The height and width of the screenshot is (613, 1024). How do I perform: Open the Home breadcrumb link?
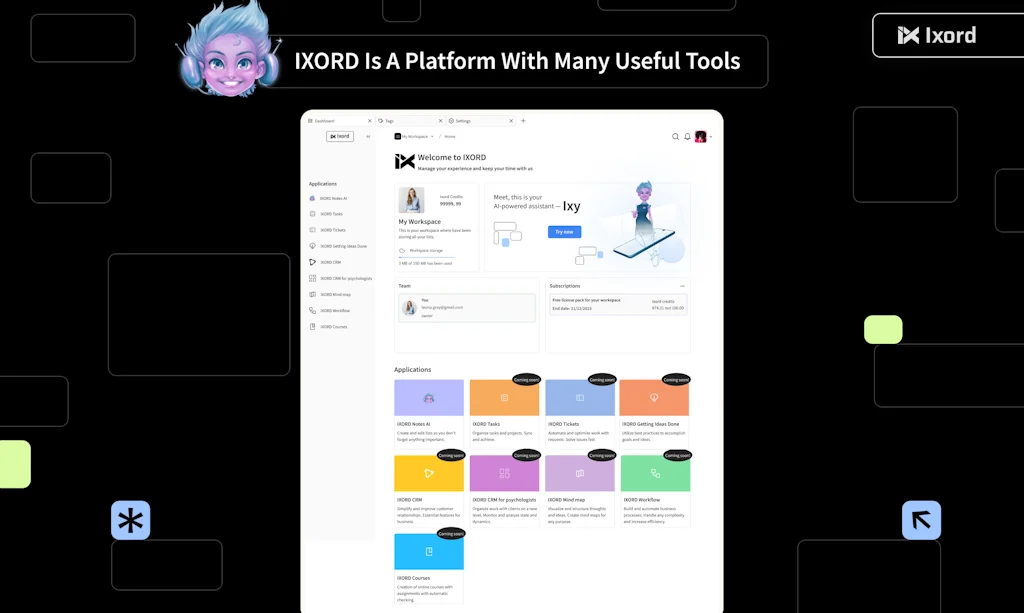pyautogui.click(x=451, y=137)
